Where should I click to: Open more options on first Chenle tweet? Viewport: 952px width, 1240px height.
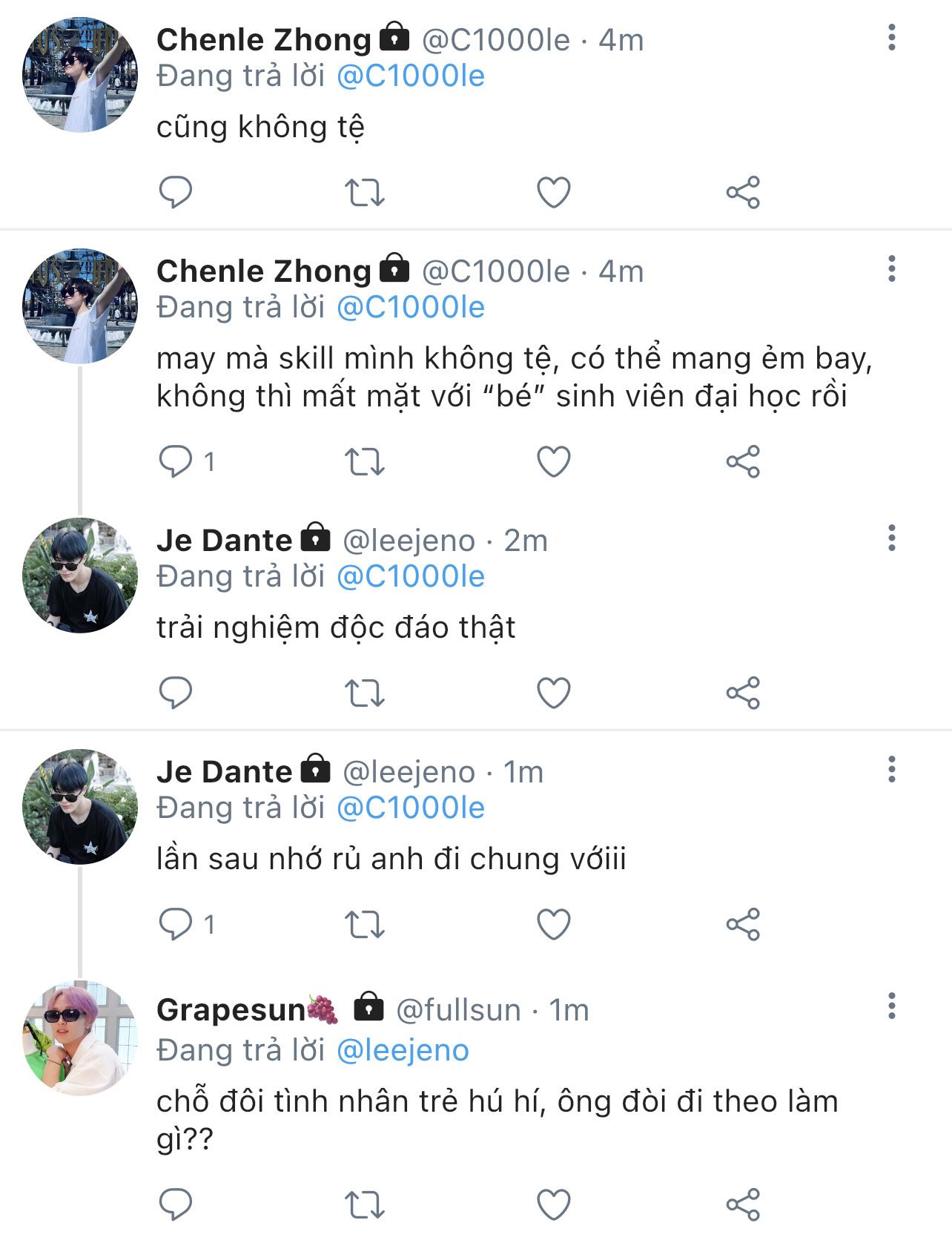[x=892, y=37]
